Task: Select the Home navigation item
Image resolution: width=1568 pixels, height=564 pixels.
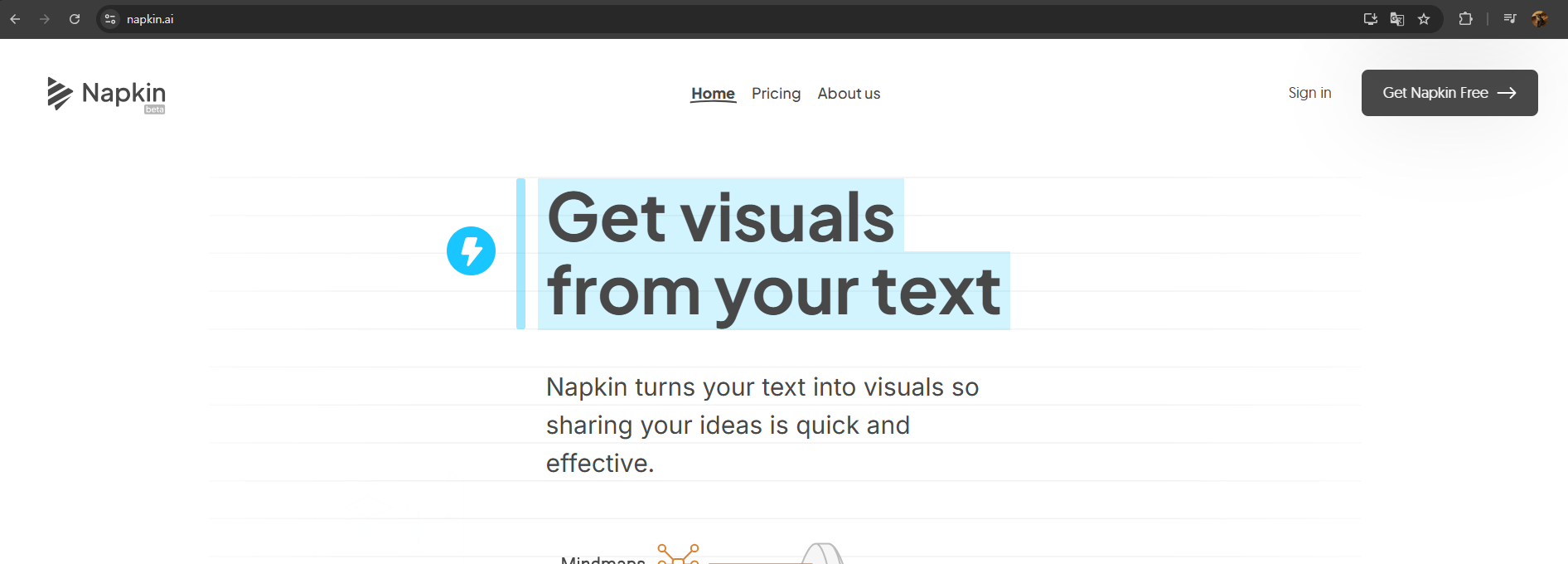Action: 713,94
